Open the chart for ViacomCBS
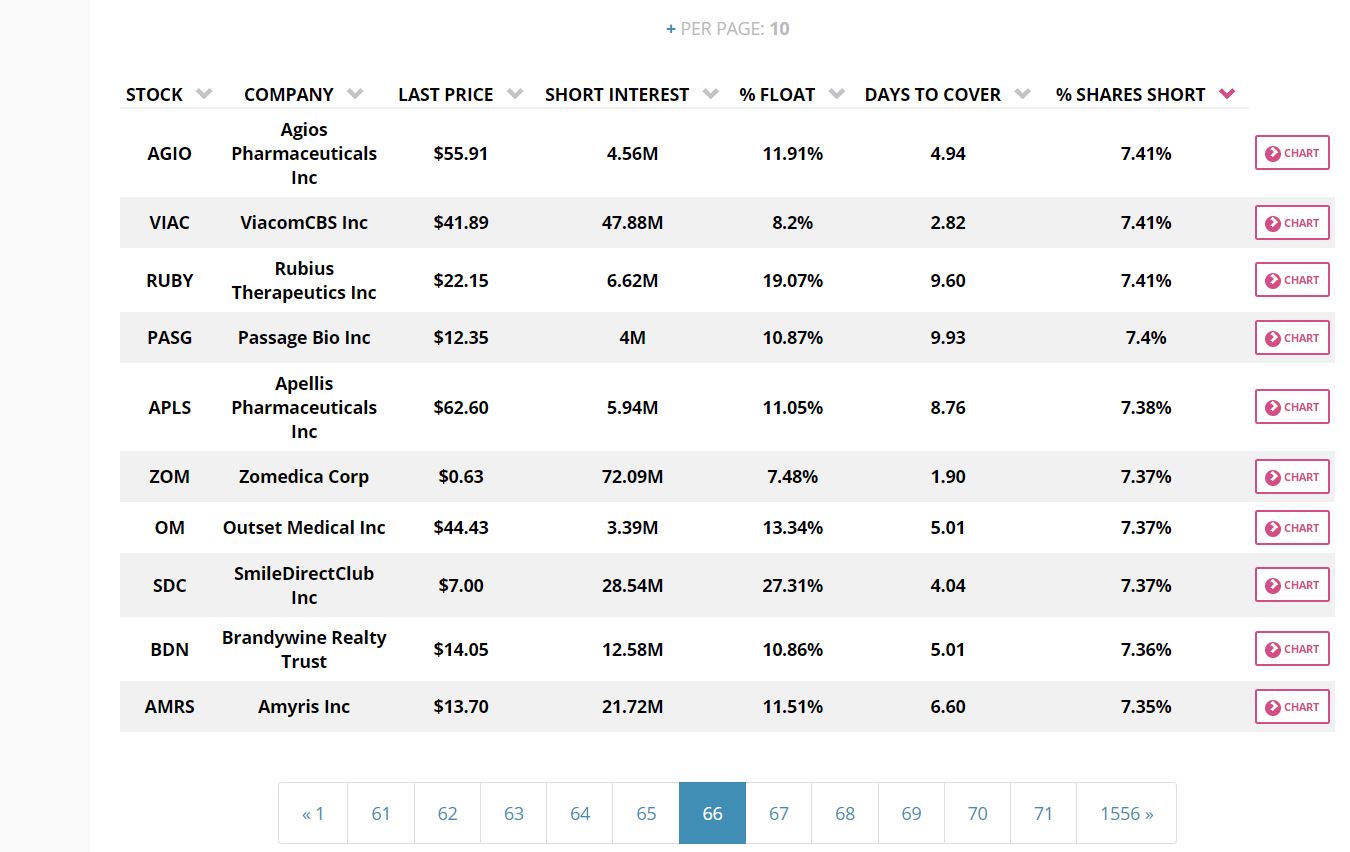The height and width of the screenshot is (852, 1350). (1291, 223)
